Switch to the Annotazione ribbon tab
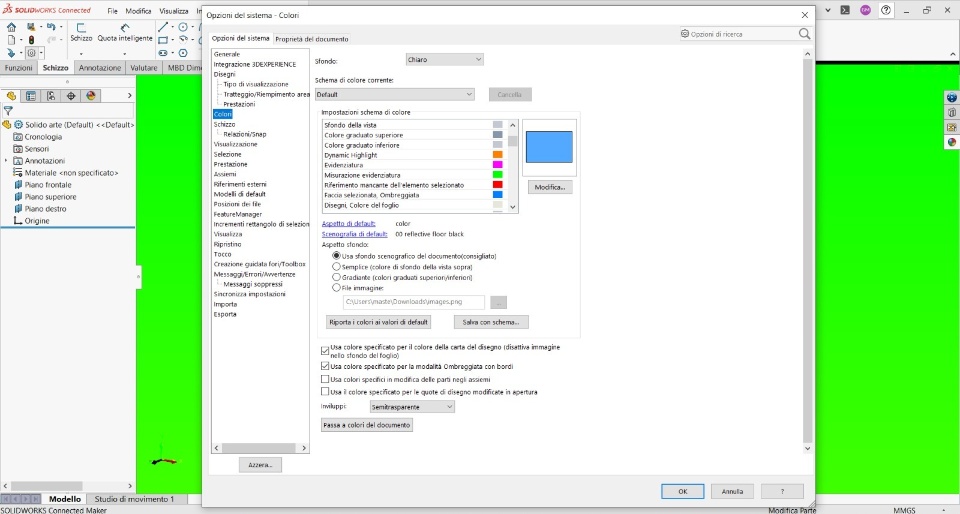Image resolution: width=960 pixels, height=514 pixels. click(100, 68)
